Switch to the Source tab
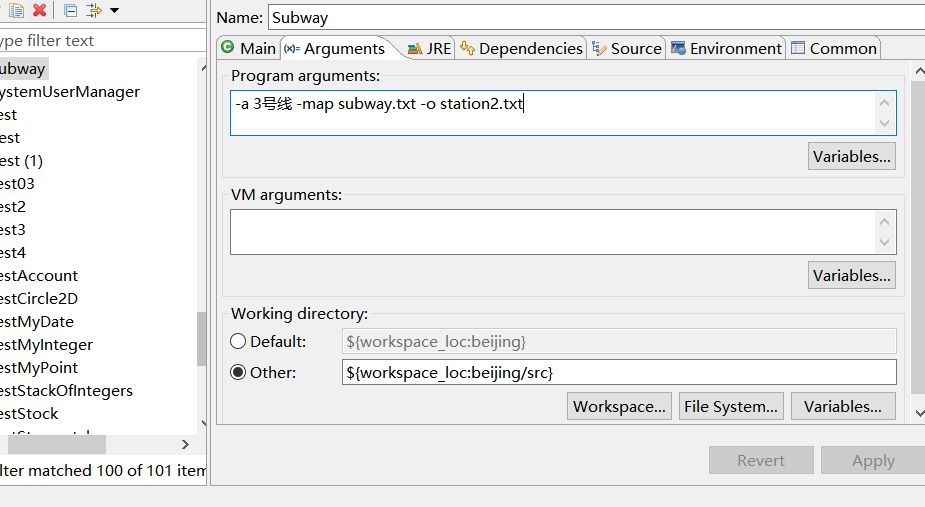Viewport: 925px width, 507px height. coord(627,48)
